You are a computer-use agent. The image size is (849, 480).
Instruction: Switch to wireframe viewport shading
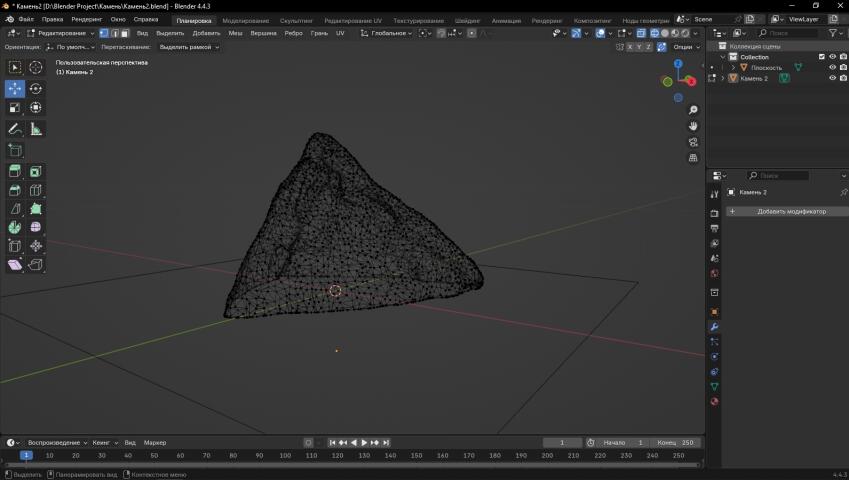coord(655,33)
